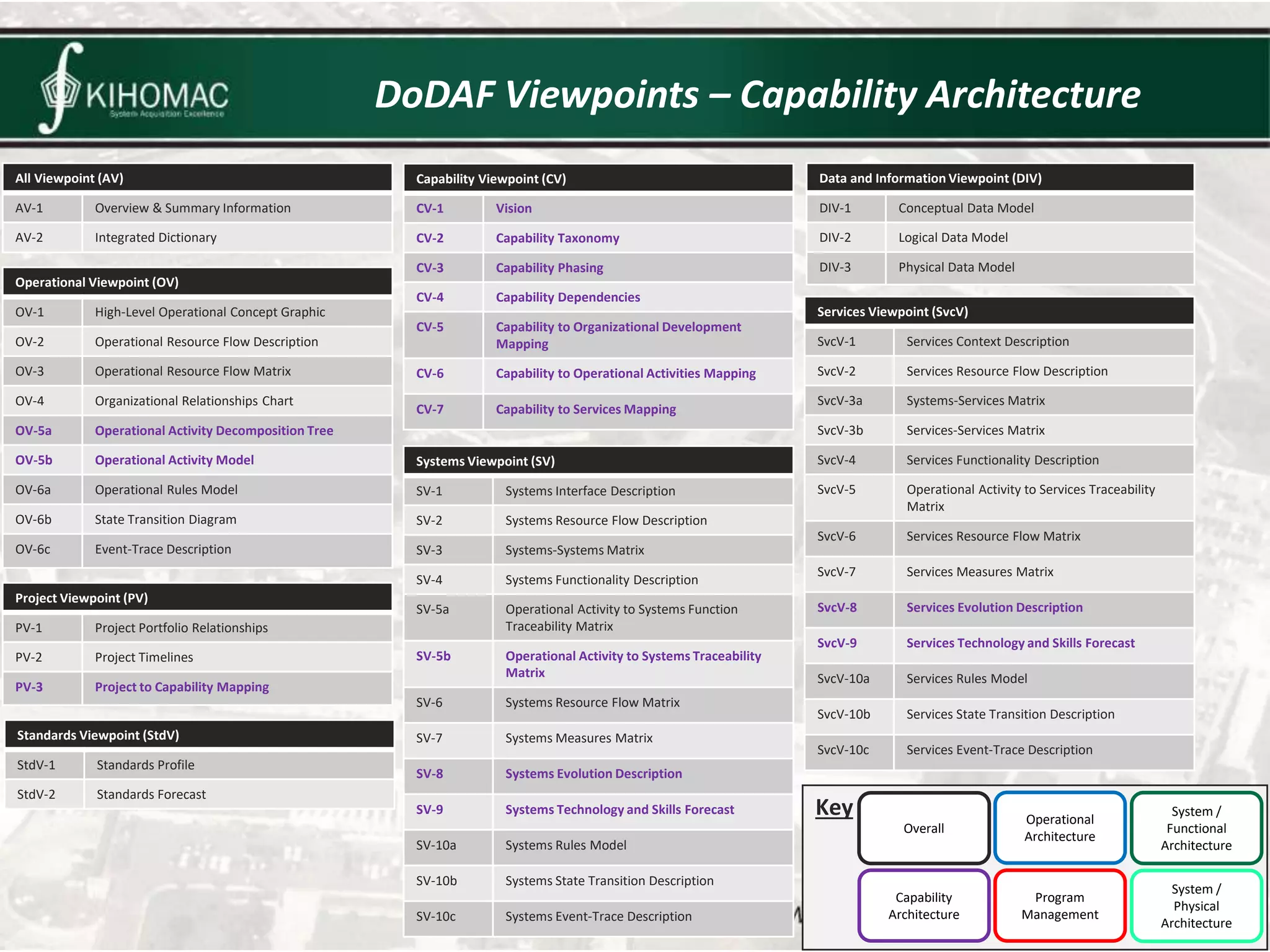Choose the System / Functional Architecture key box
Viewport: 1270px width, 952px height.
point(1196,828)
